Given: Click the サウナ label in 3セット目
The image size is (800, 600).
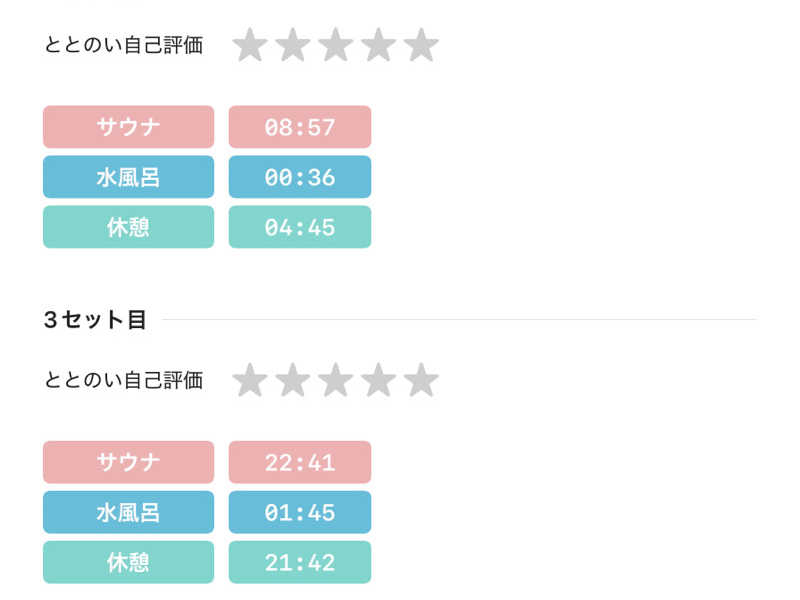Looking at the screenshot, I should [x=128, y=462].
